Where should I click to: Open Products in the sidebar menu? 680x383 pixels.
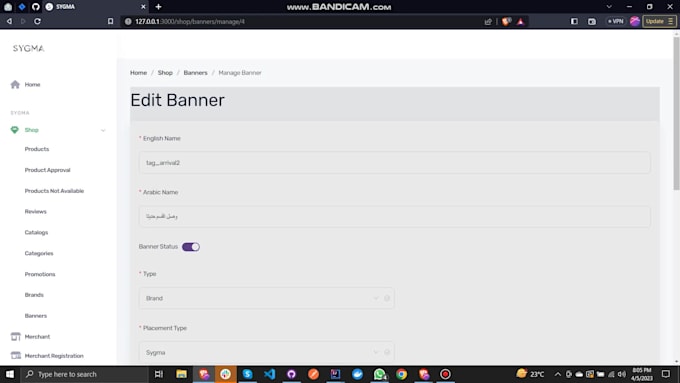37,149
